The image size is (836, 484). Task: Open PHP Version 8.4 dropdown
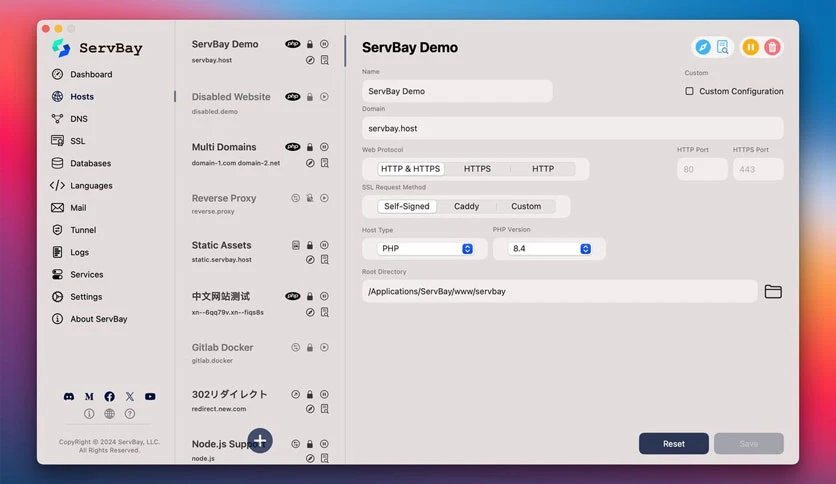click(x=549, y=249)
